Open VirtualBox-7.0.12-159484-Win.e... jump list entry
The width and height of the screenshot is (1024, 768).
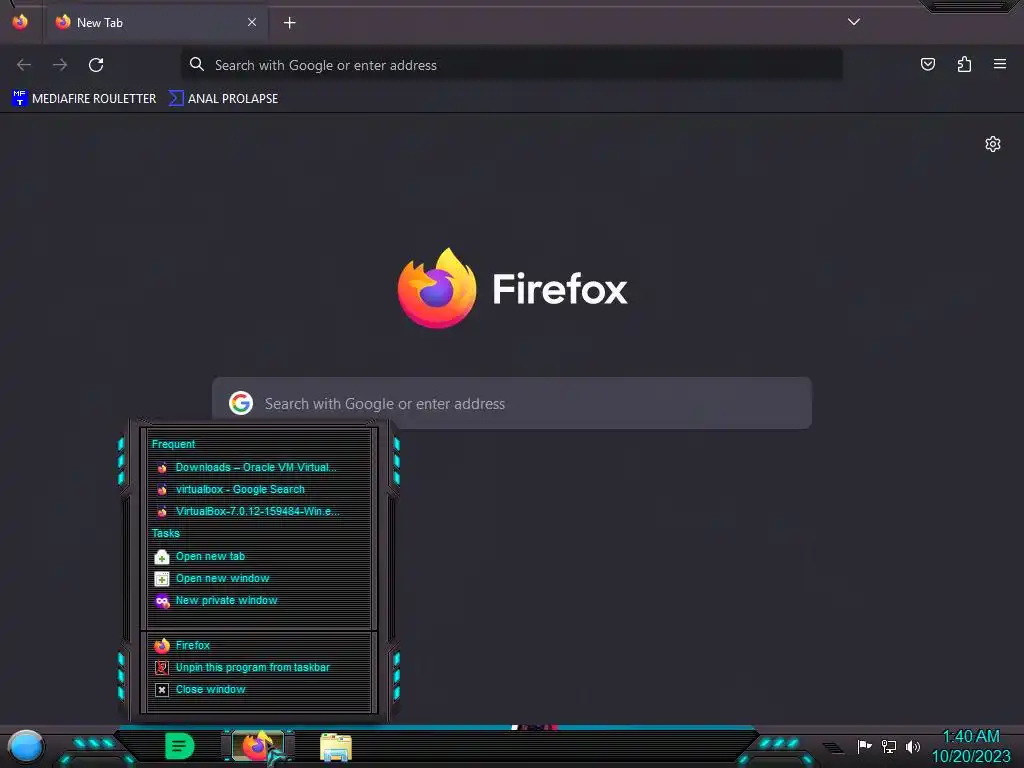coord(259,511)
